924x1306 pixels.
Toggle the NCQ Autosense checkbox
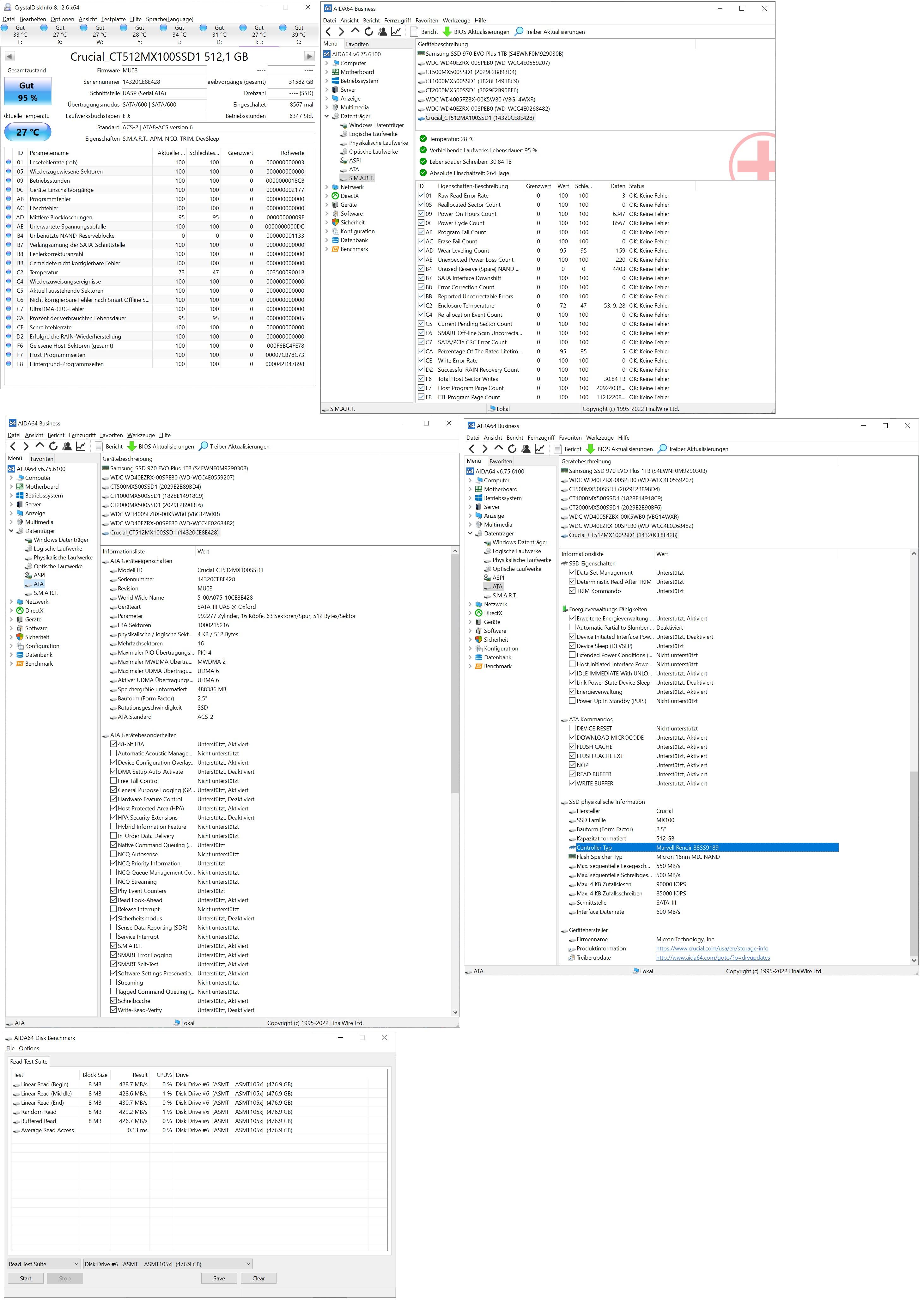pyautogui.click(x=113, y=854)
